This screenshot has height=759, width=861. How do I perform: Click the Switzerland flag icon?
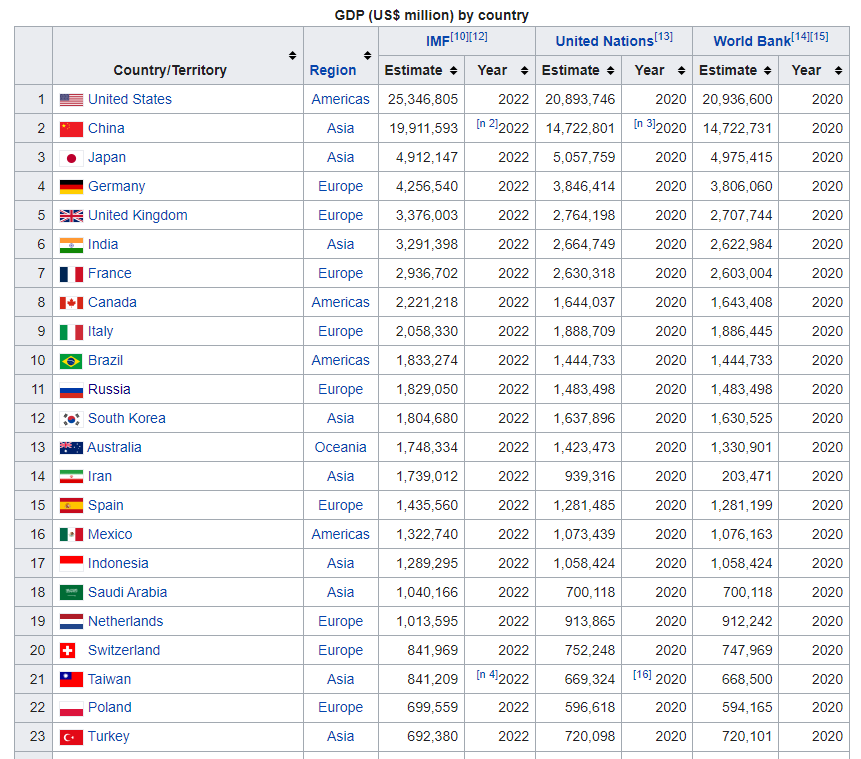tap(68, 651)
